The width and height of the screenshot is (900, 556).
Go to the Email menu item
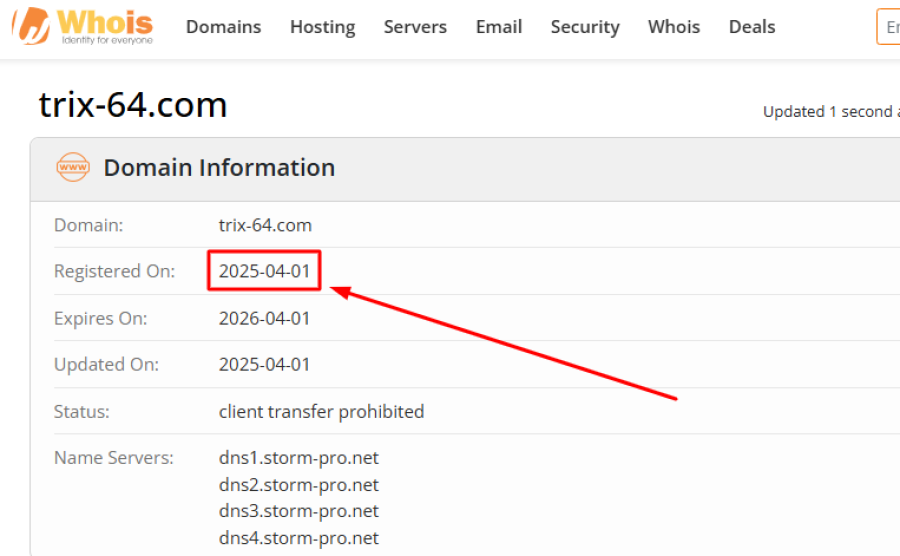[x=499, y=27]
